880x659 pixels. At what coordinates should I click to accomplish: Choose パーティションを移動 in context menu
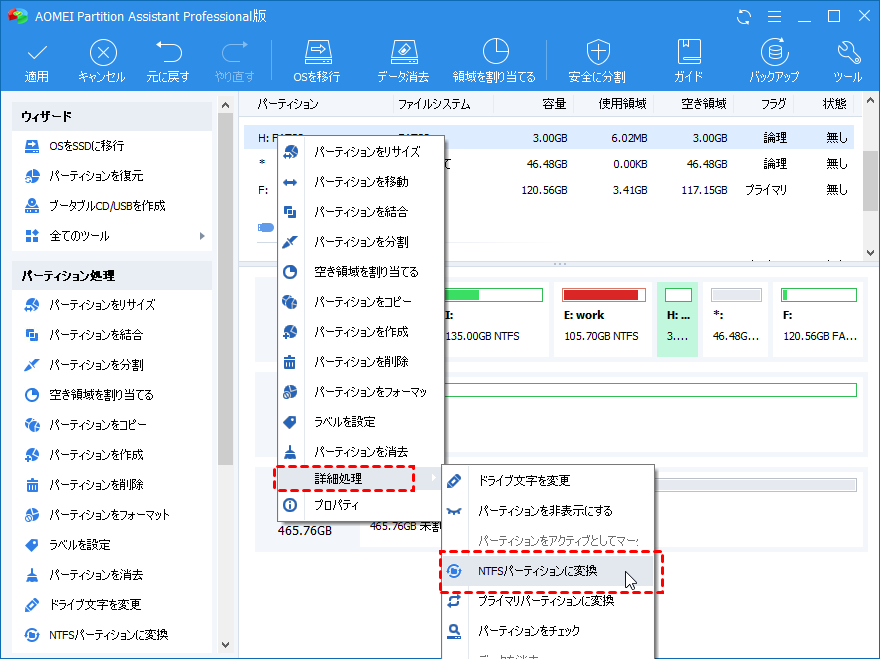point(361,182)
